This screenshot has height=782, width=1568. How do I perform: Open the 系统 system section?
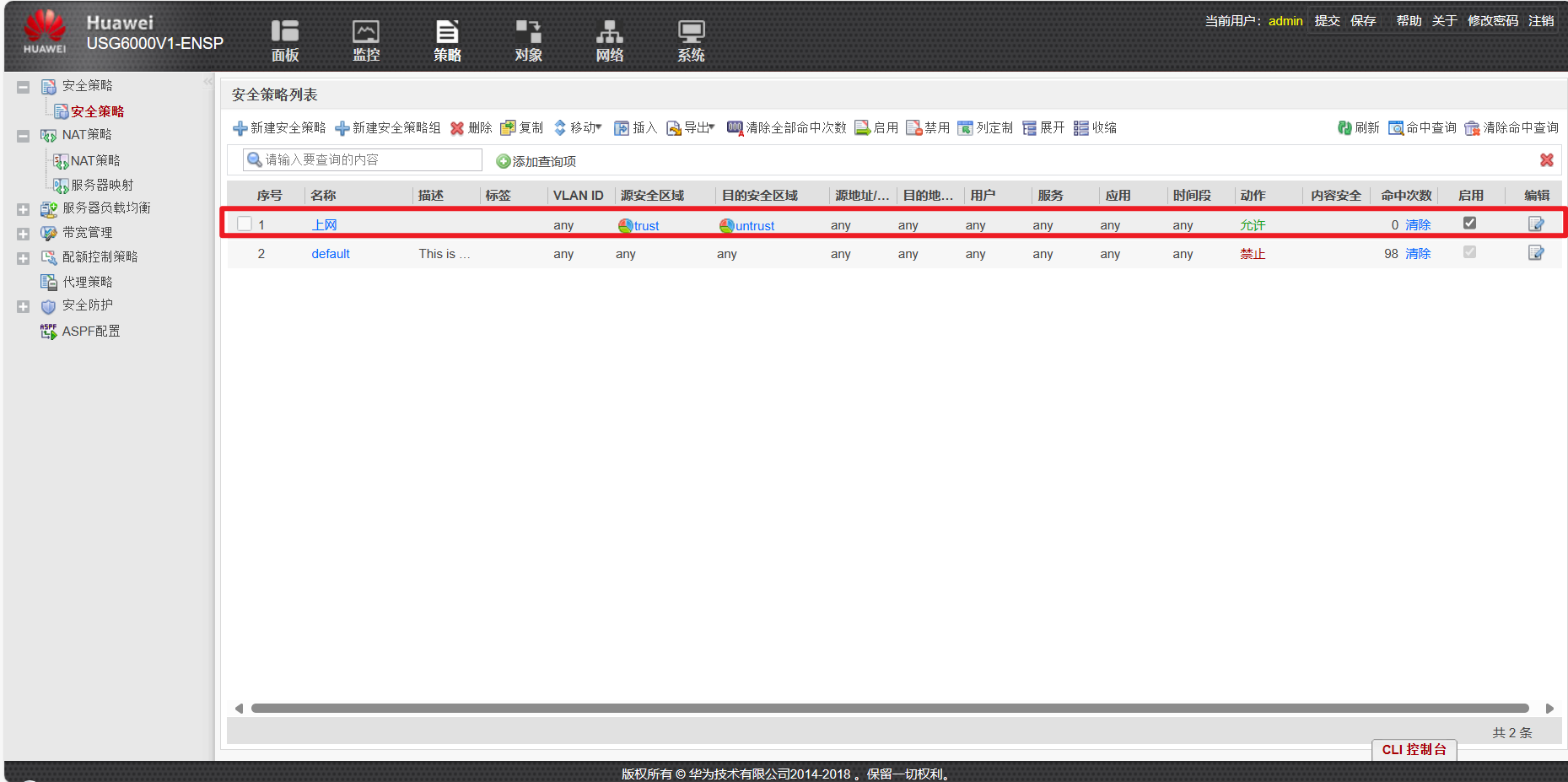[690, 40]
